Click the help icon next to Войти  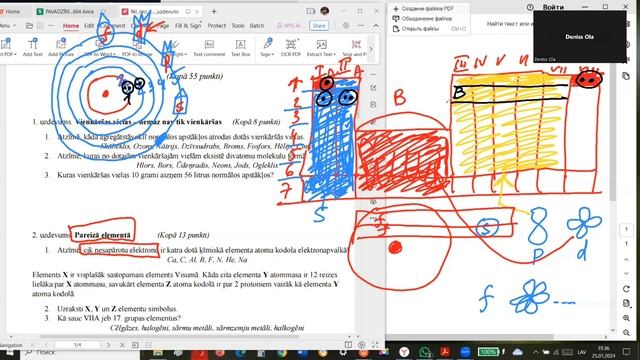point(530,7)
